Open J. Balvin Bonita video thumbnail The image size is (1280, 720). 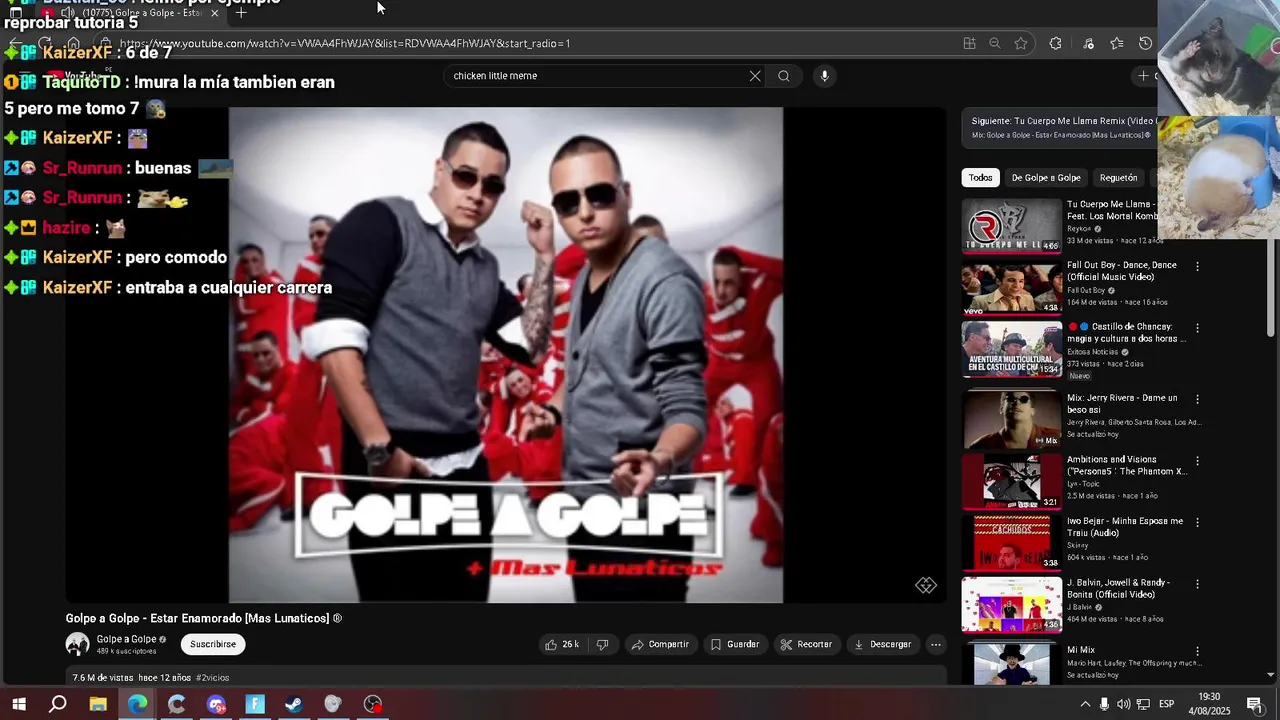(1011, 605)
